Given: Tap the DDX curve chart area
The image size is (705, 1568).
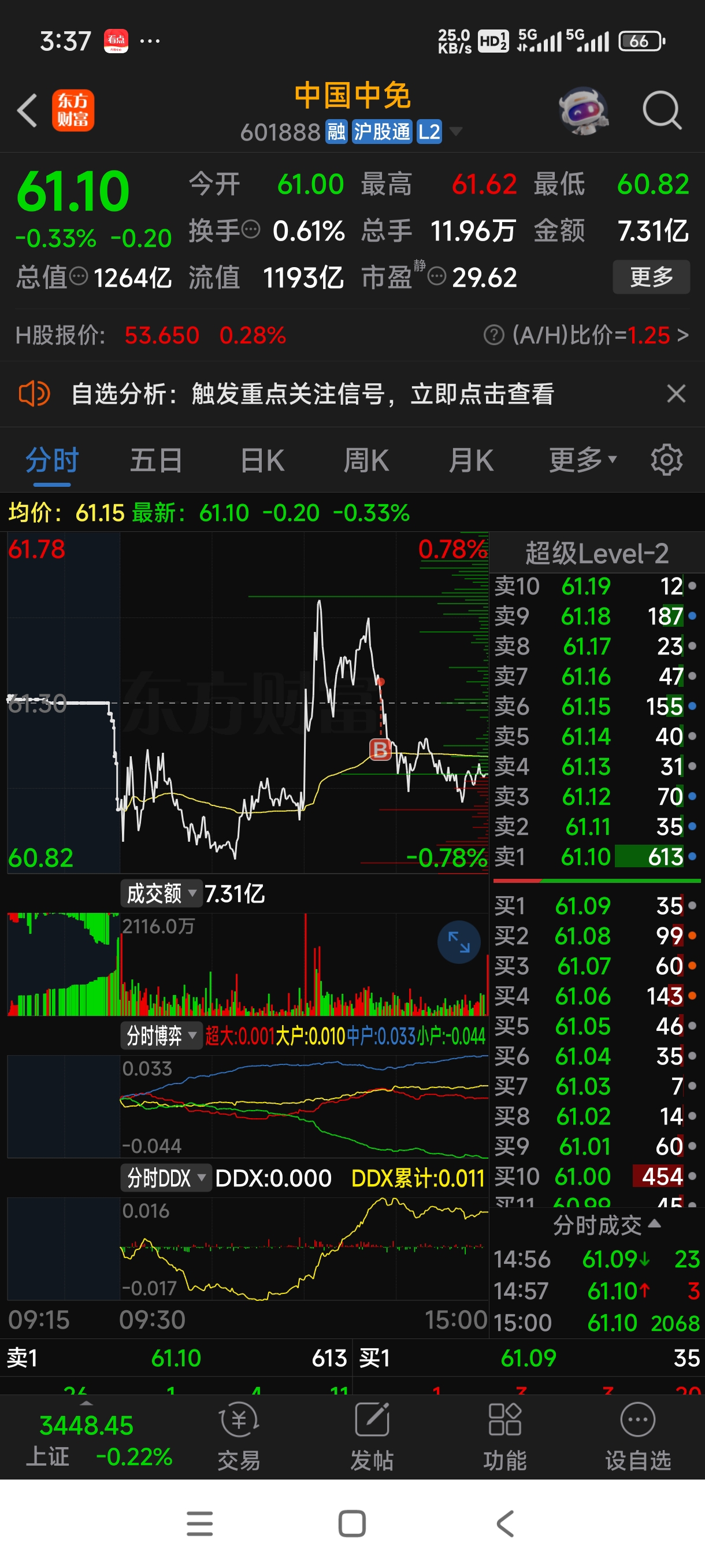Looking at the screenshot, I should [x=247, y=1248].
